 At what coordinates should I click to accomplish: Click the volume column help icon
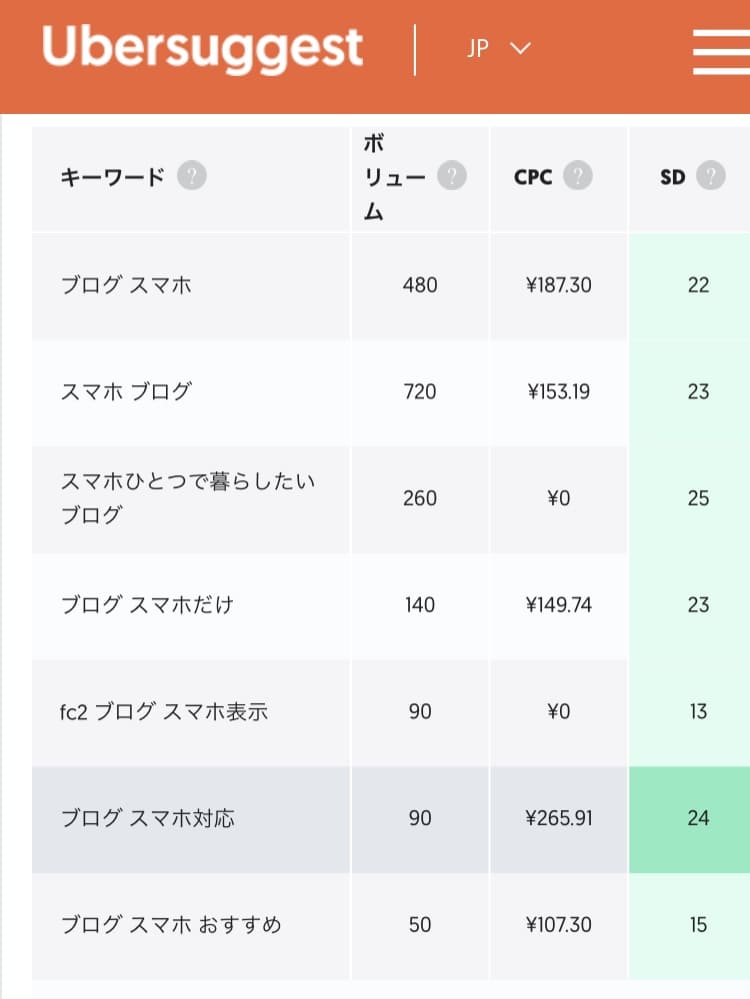[452, 175]
